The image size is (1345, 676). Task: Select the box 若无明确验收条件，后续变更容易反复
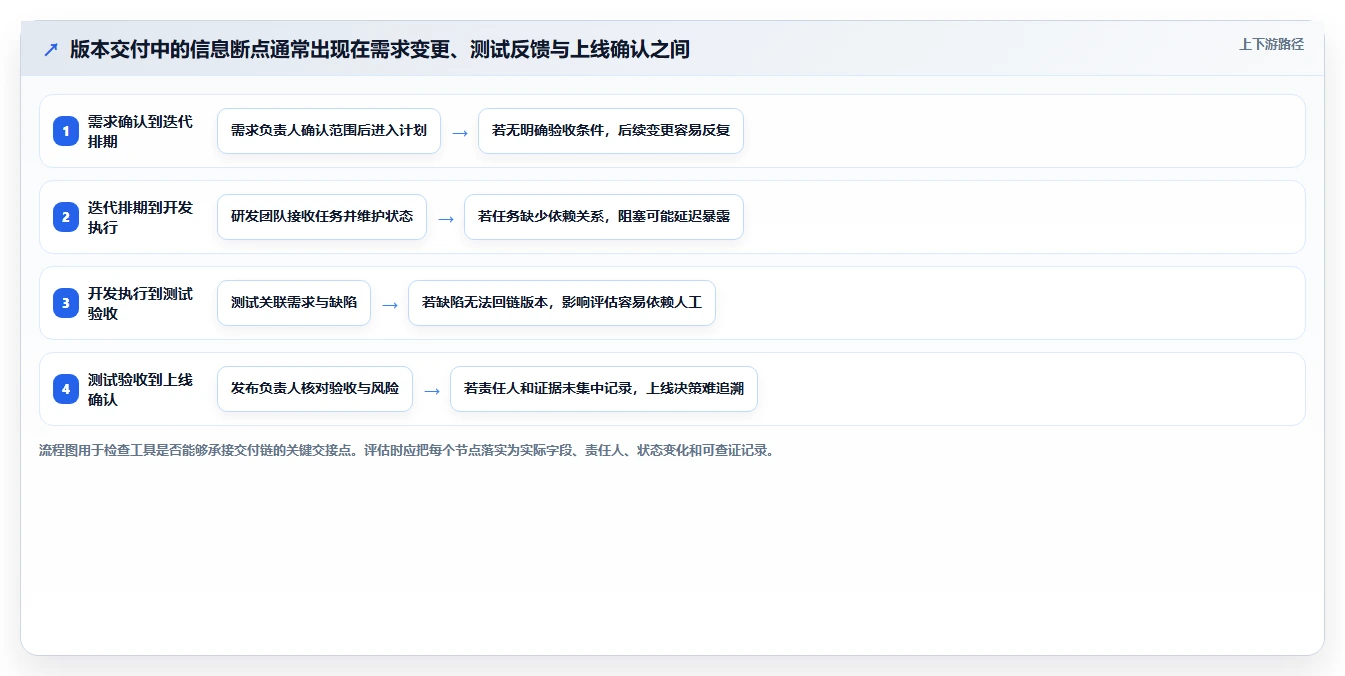coord(611,131)
